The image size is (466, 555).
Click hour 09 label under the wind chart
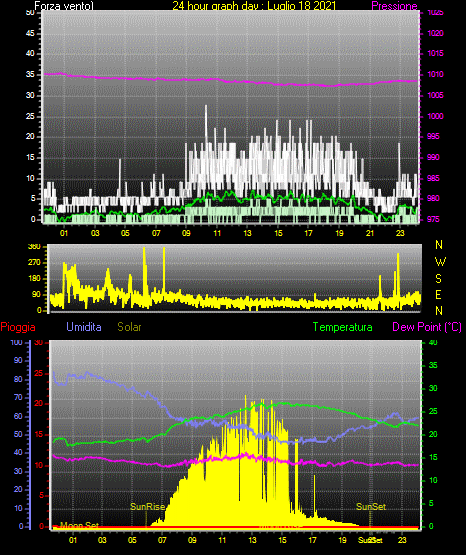186,233
